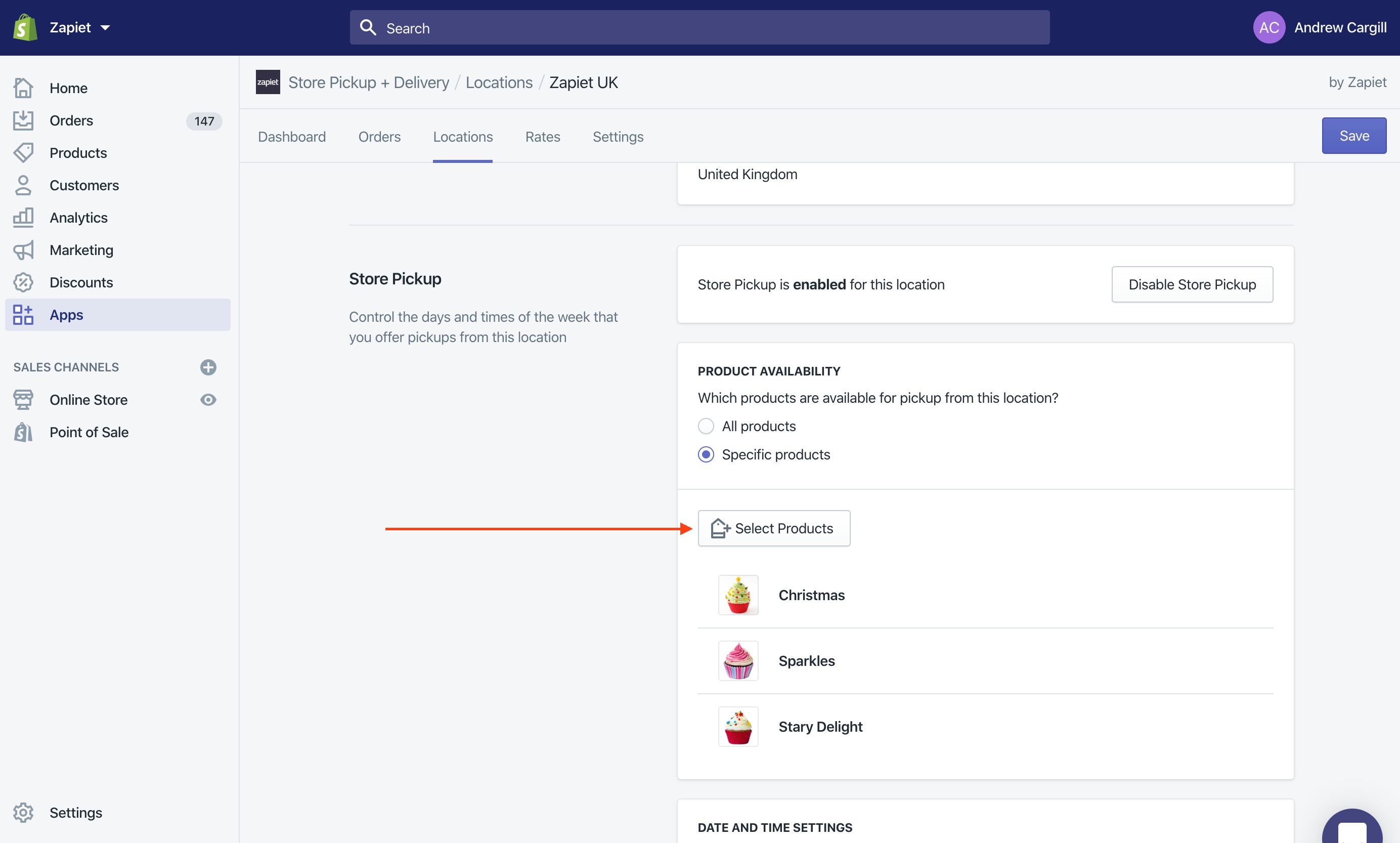
Task: Select the All products radio button
Action: tap(706, 426)
